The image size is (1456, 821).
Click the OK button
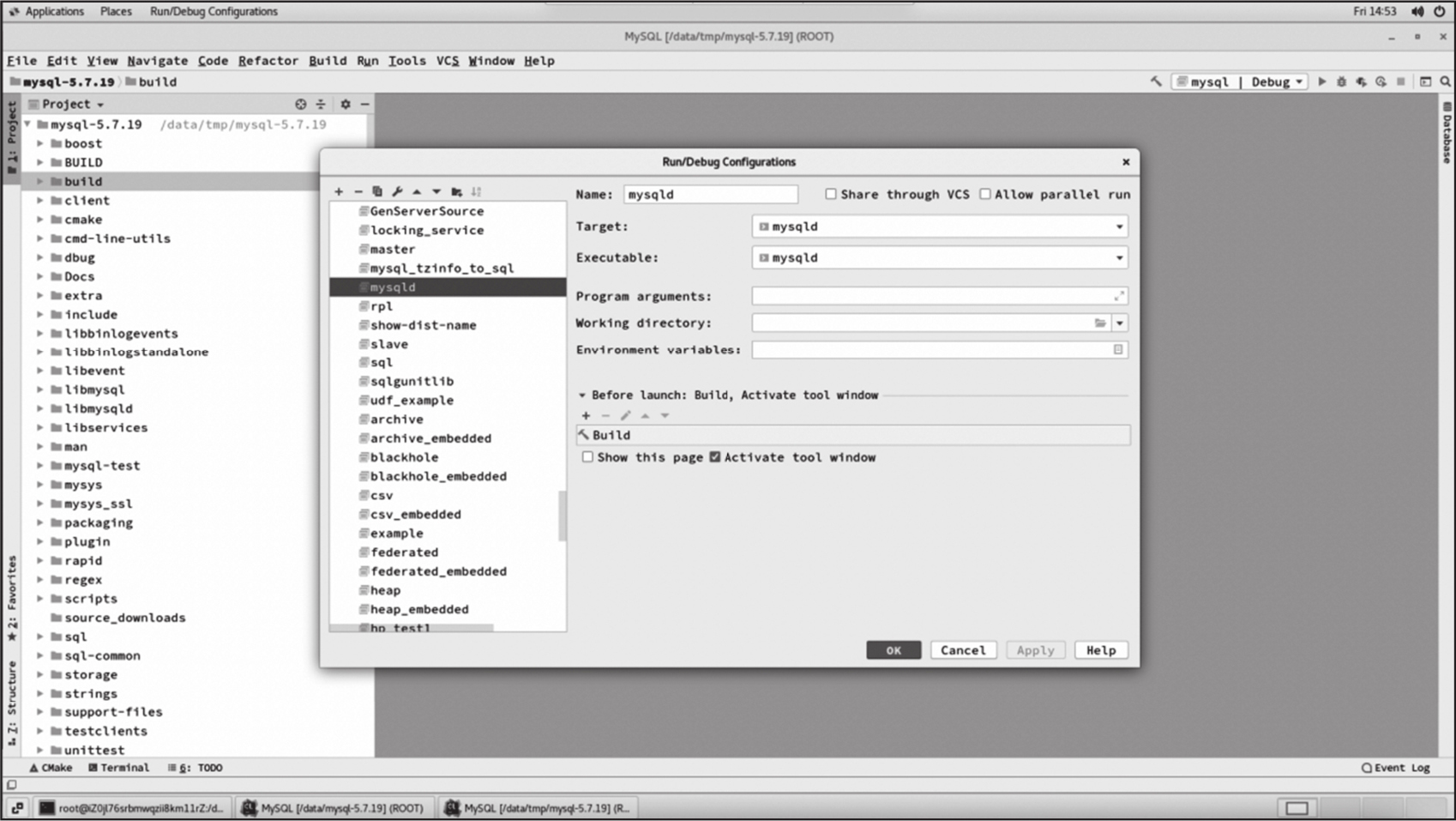tap(893, 650)
